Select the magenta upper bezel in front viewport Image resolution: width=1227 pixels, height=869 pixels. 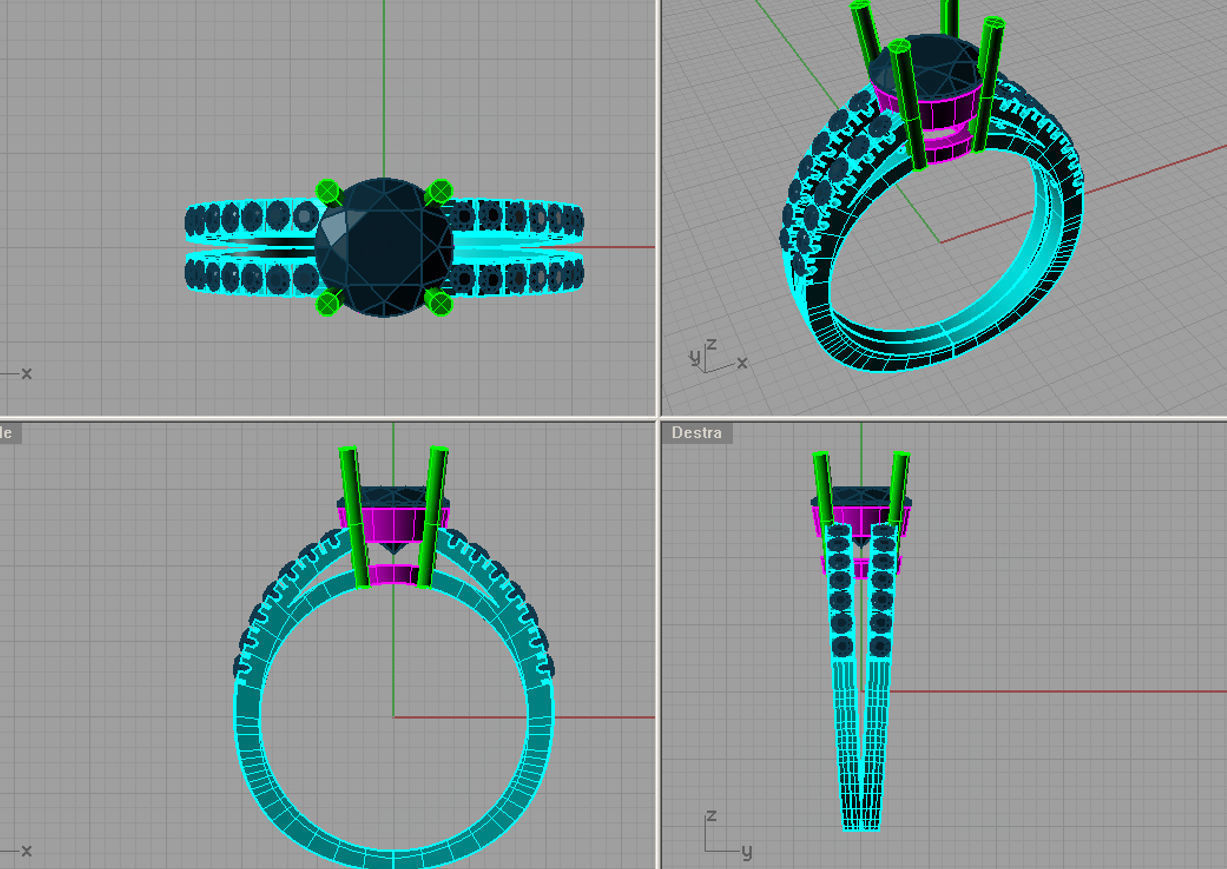(393, 524)
